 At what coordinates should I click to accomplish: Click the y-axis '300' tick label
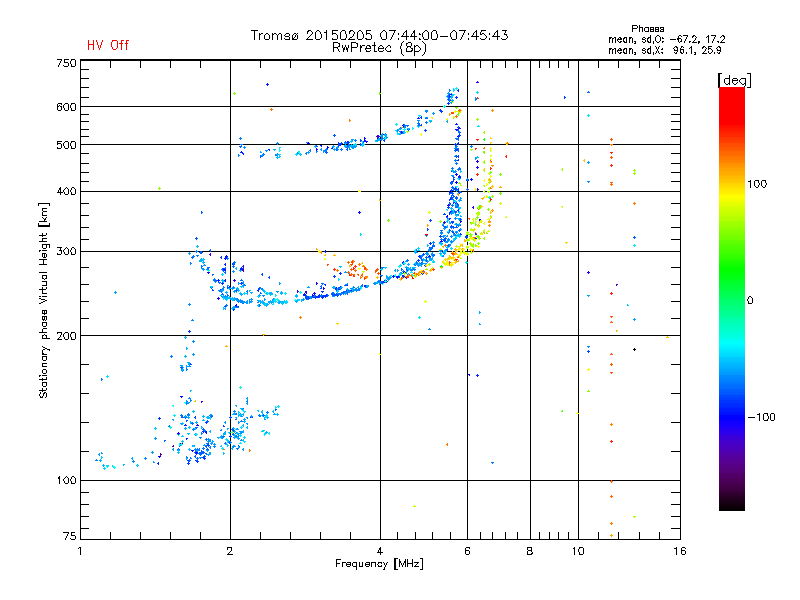coord(66,251)
